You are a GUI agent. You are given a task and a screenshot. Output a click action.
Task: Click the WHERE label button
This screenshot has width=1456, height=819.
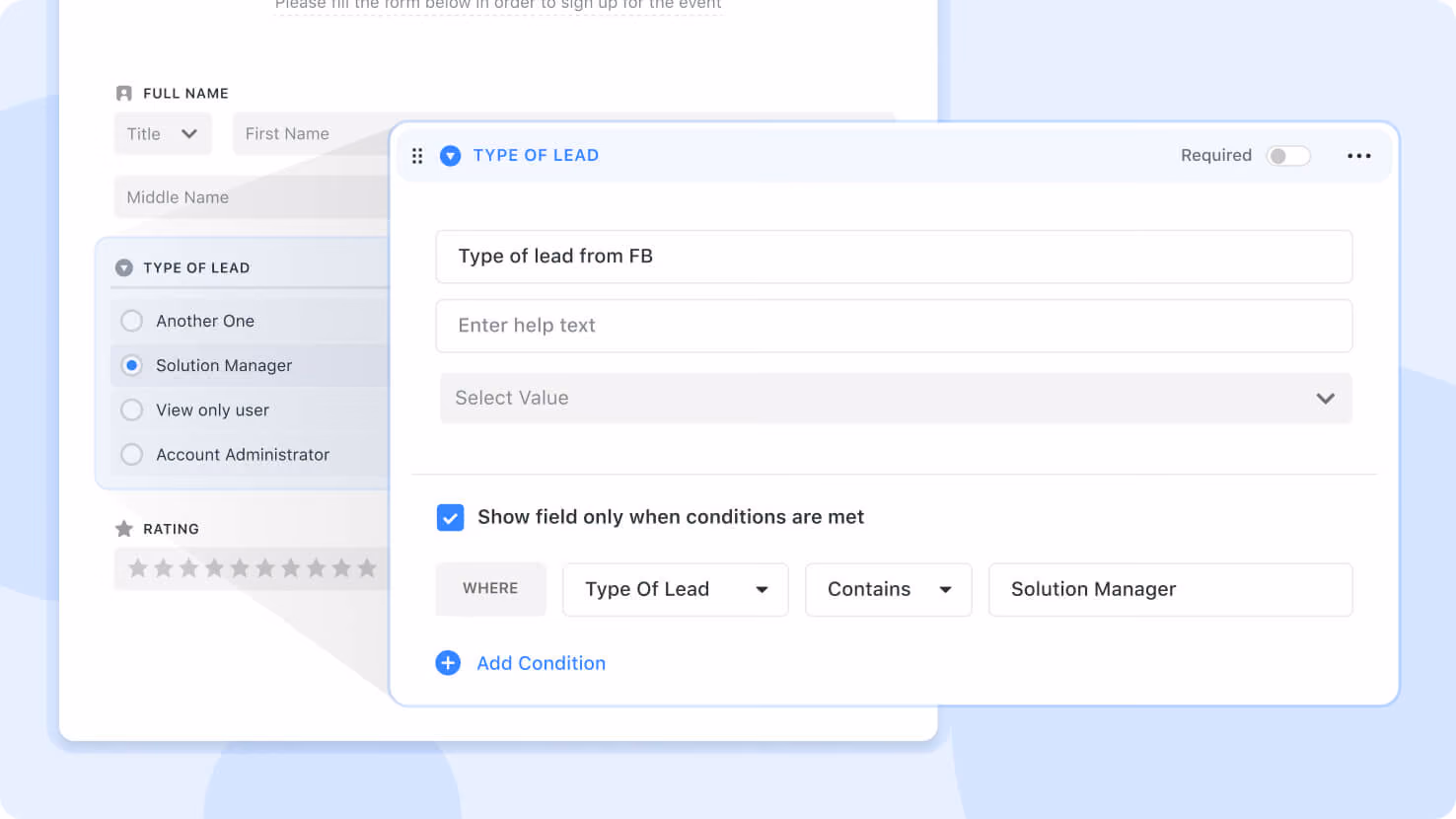click(x=490, y=589)
